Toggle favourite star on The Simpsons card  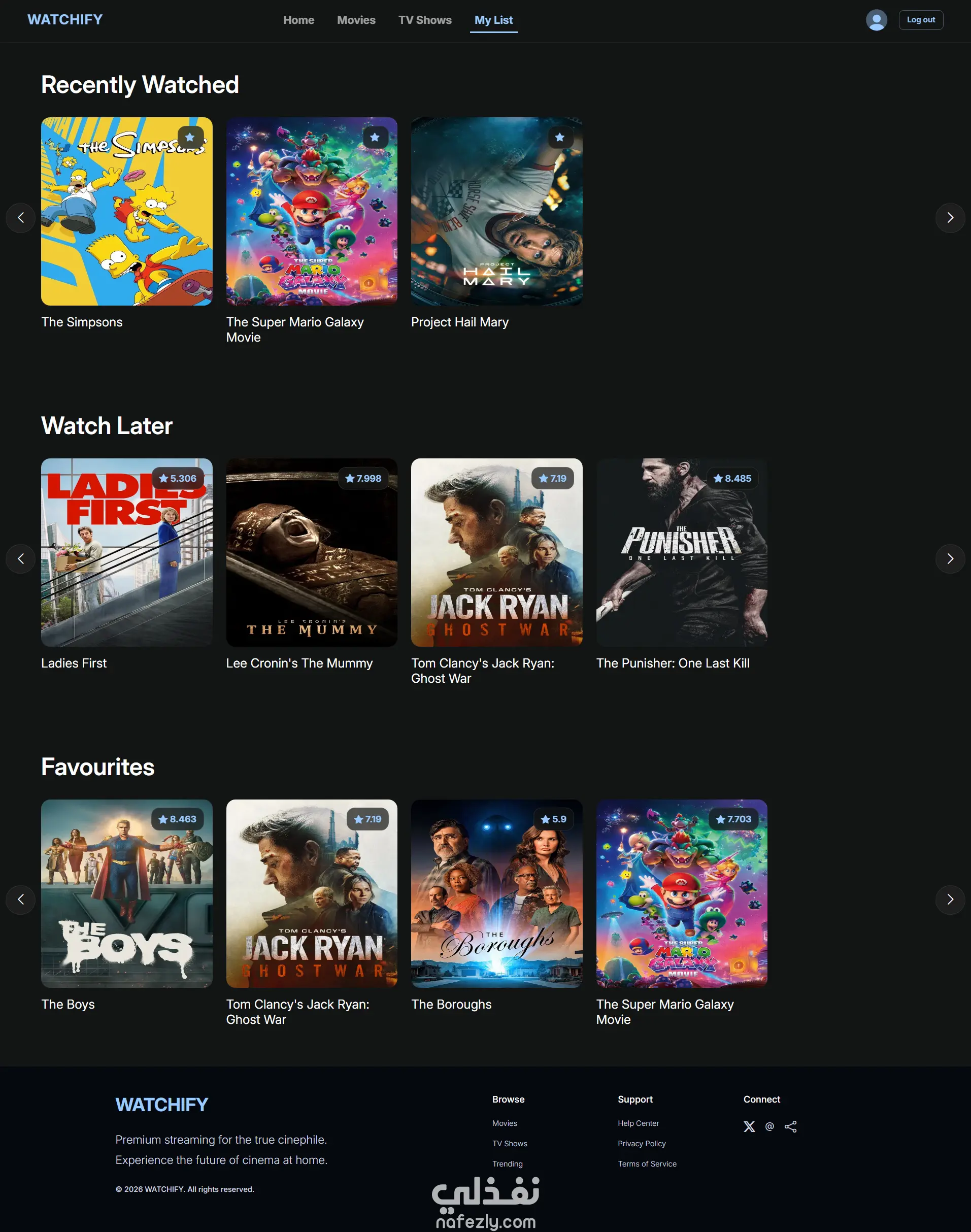pyautogui.click(x=190, y=138)
